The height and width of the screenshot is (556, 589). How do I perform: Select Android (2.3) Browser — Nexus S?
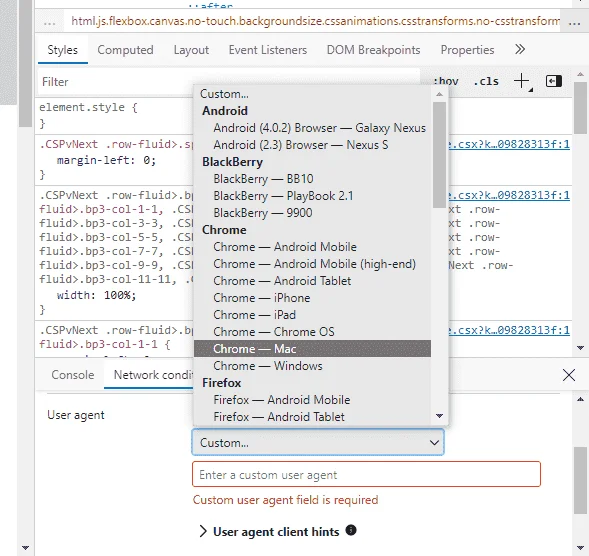(x=312, y=145)
